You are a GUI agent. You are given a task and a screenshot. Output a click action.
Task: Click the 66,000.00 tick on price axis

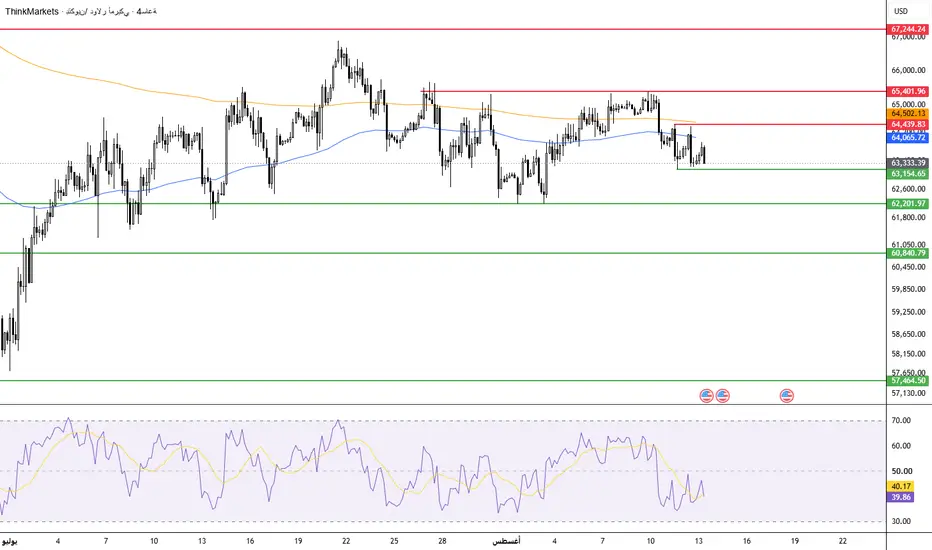tap(909, 70)
